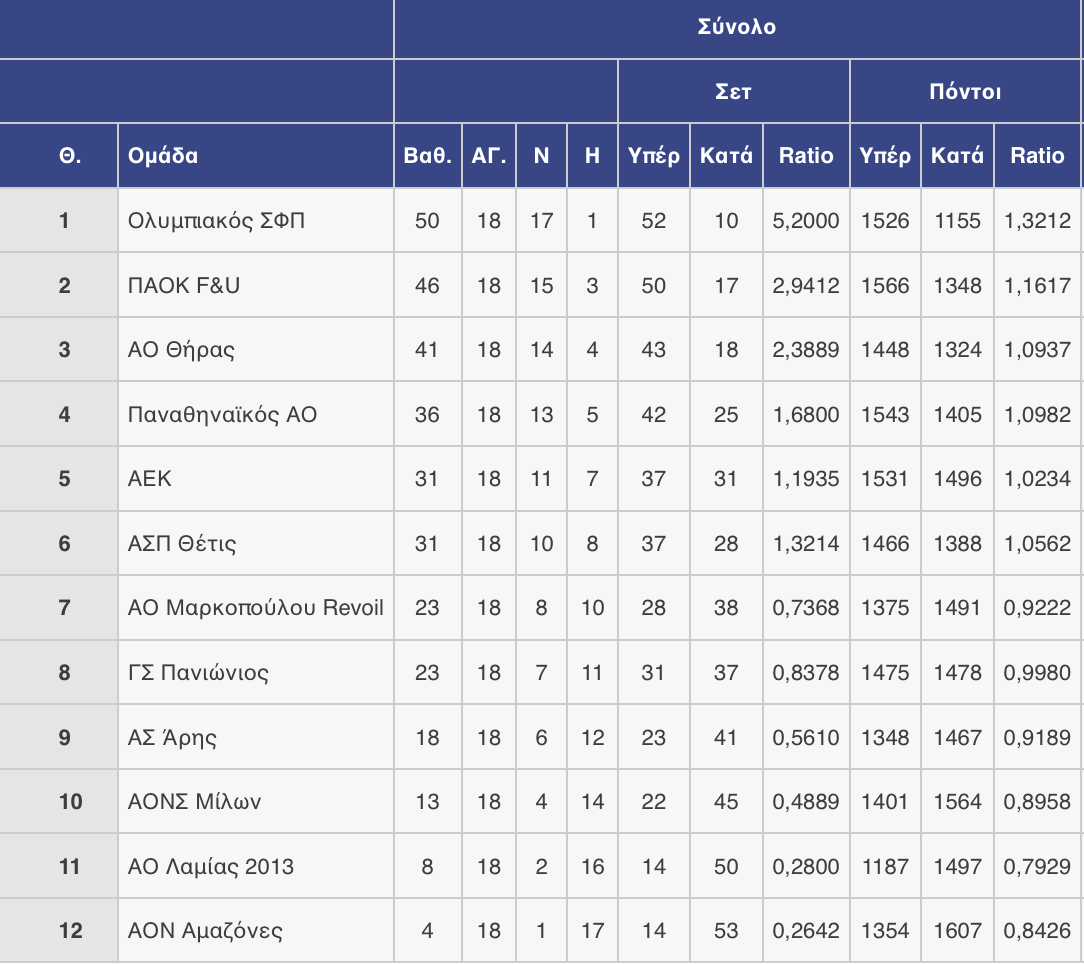Click points ratio 0,9980

[1037, 672]
